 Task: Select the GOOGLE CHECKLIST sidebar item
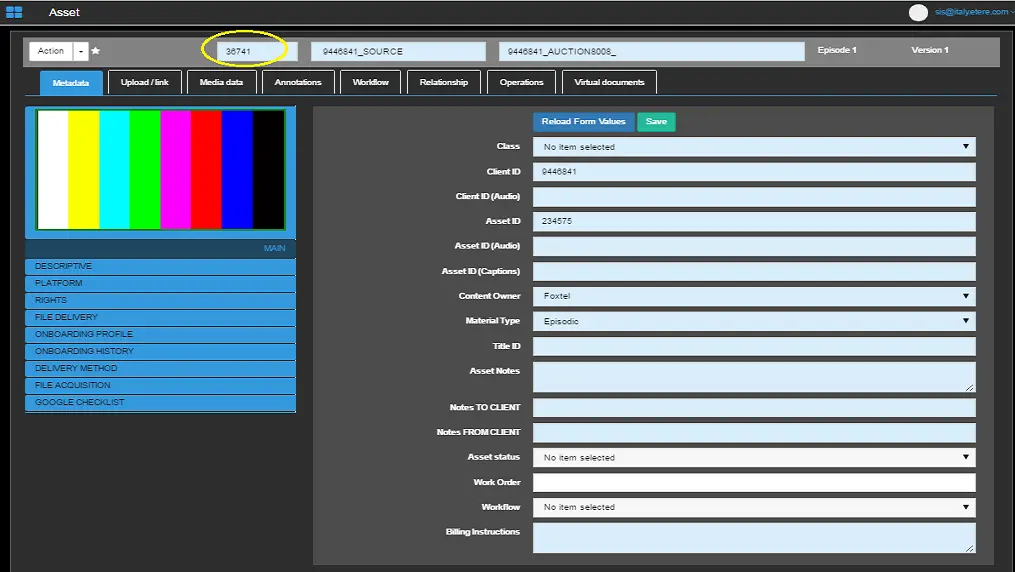[x=160, y=403]
